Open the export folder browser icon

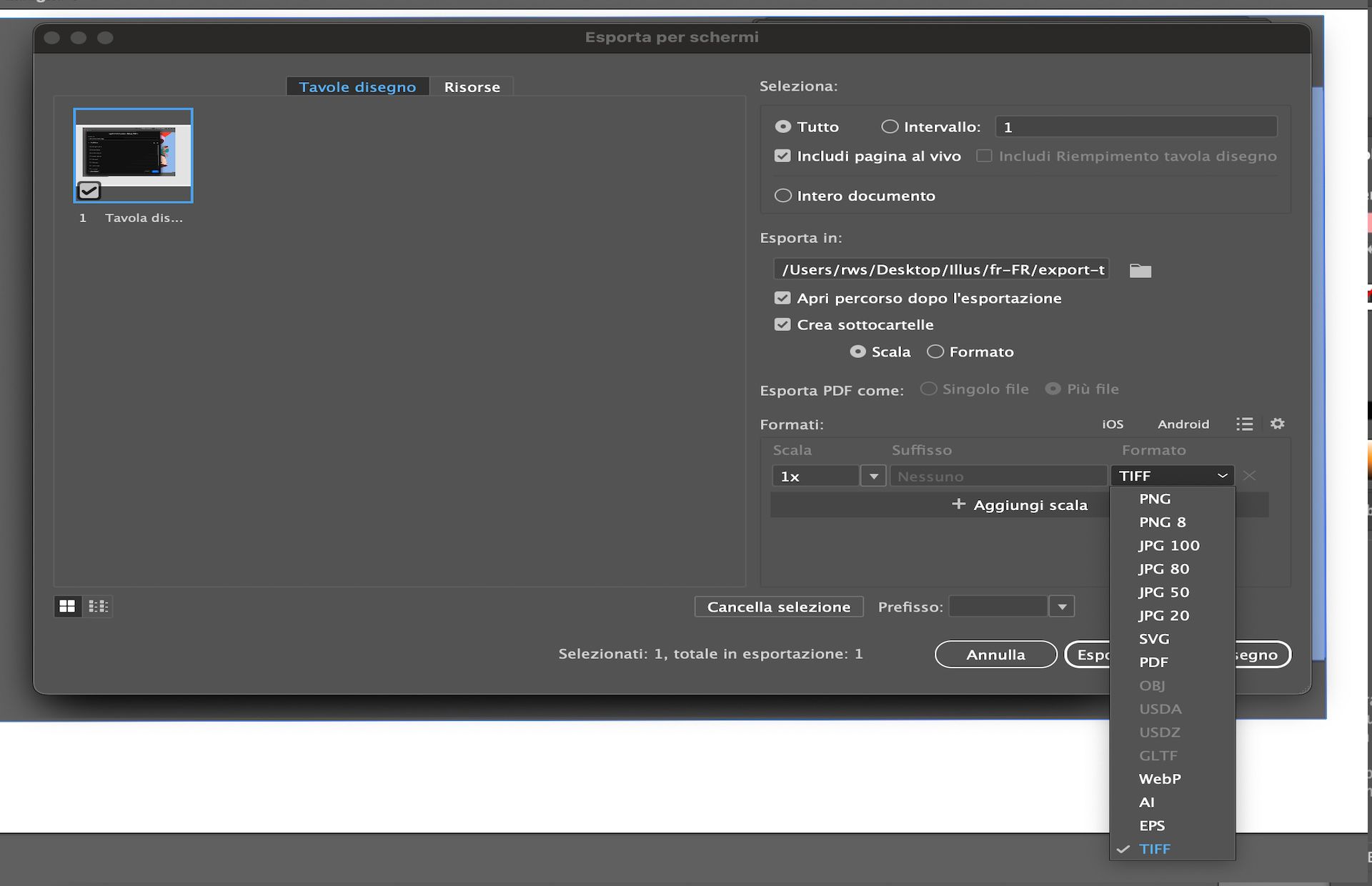coord(1140,270)
